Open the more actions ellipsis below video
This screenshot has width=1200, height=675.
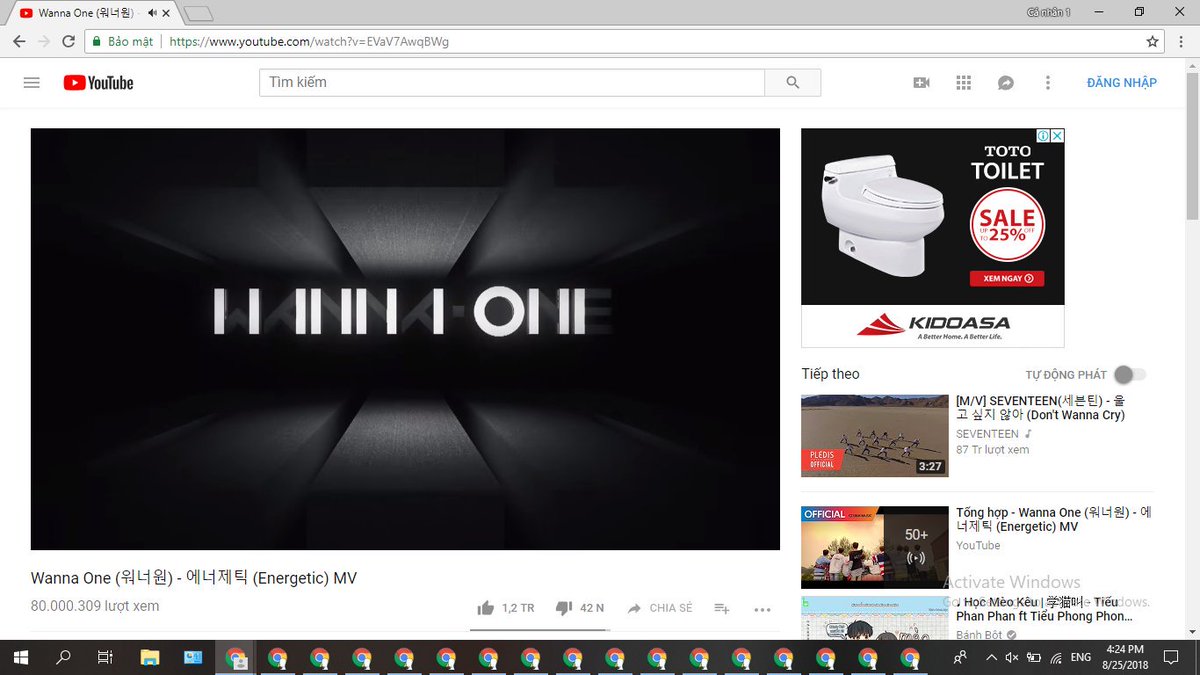[x=762, y=609]
